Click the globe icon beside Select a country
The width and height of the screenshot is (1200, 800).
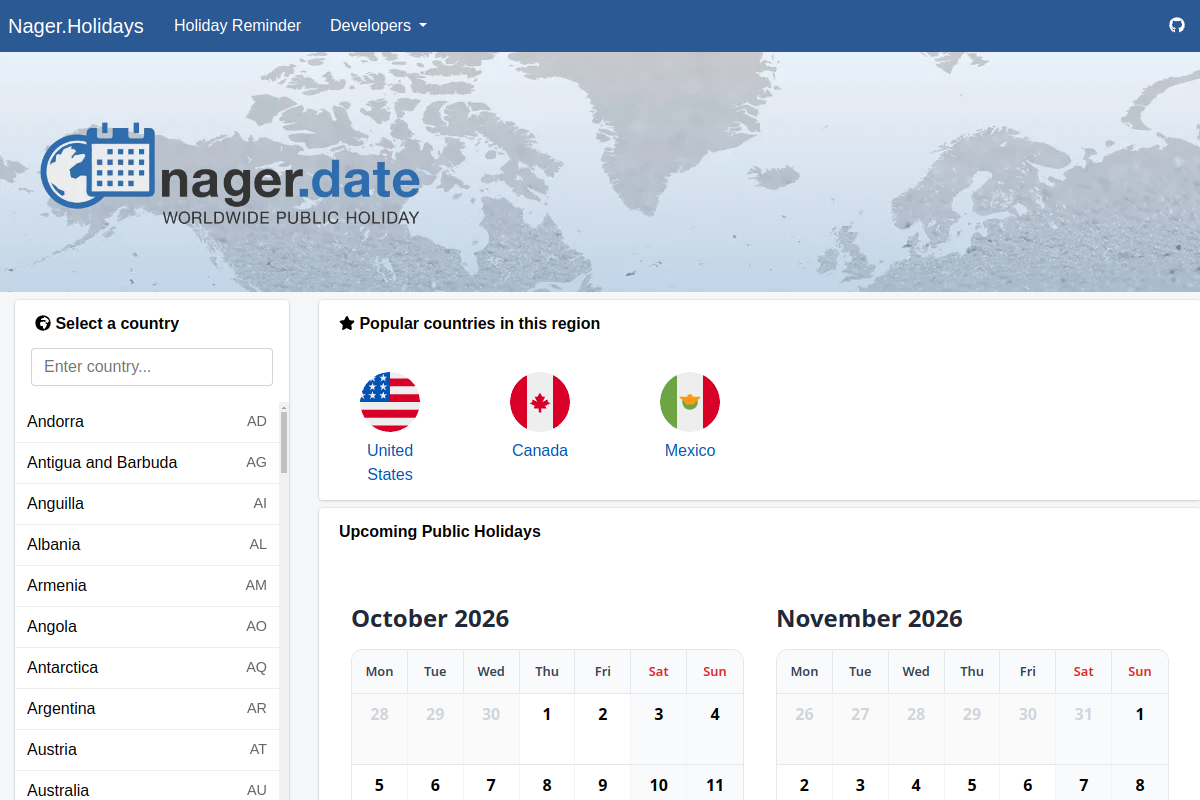click(43, 323)
